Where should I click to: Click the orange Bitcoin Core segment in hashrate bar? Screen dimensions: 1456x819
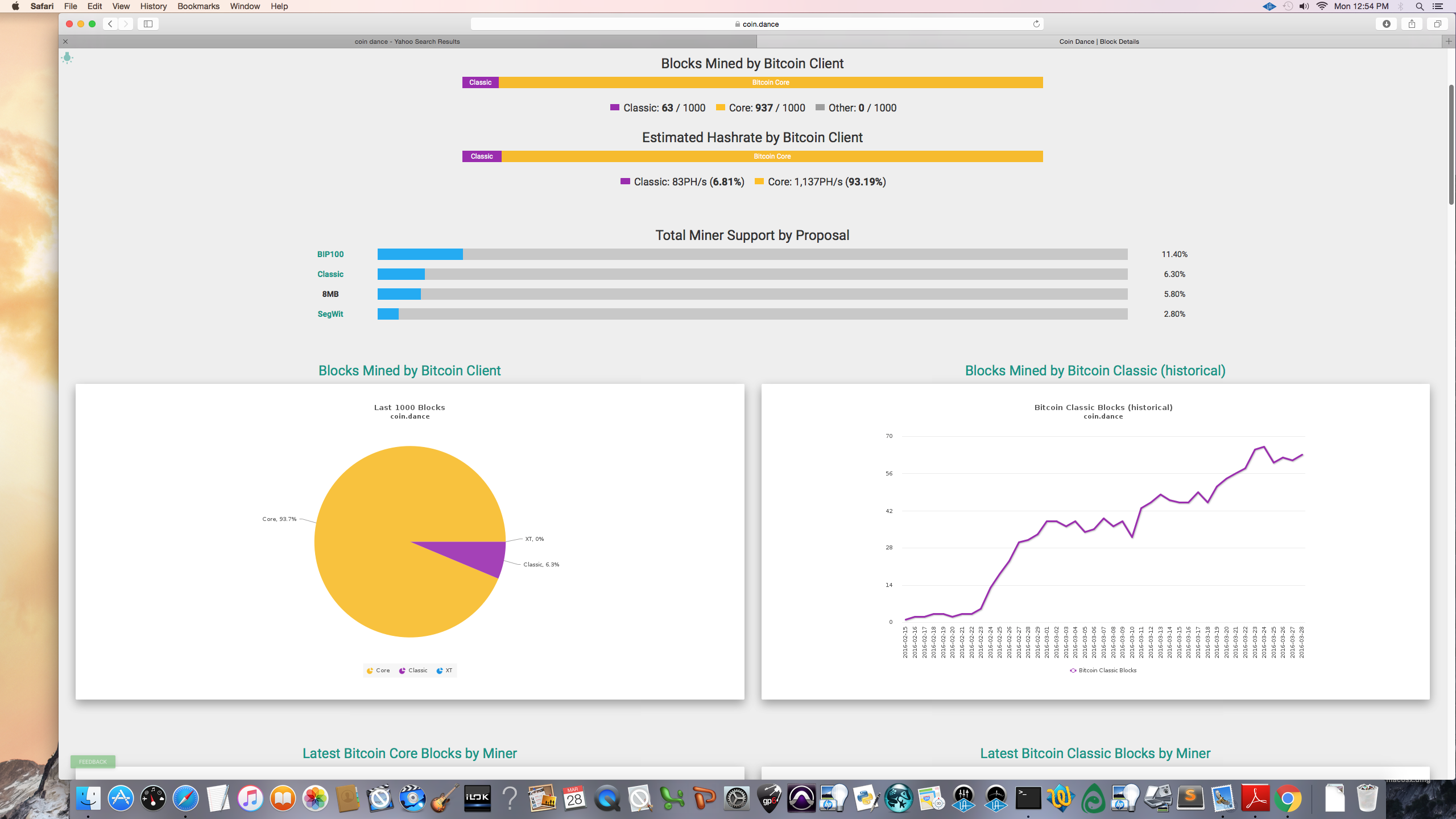(772, 156)
